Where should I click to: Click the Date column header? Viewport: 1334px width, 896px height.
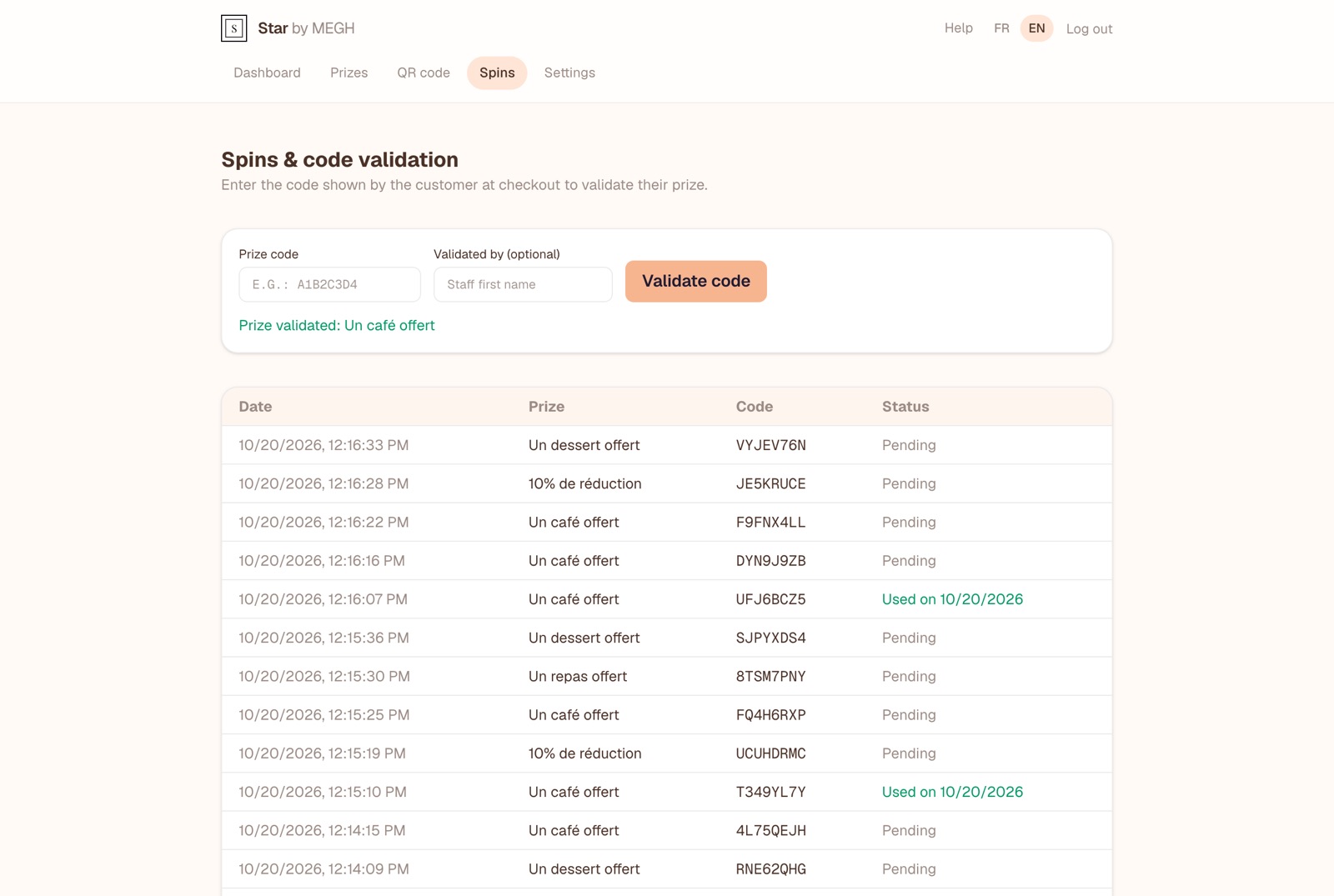click(255, 407)
